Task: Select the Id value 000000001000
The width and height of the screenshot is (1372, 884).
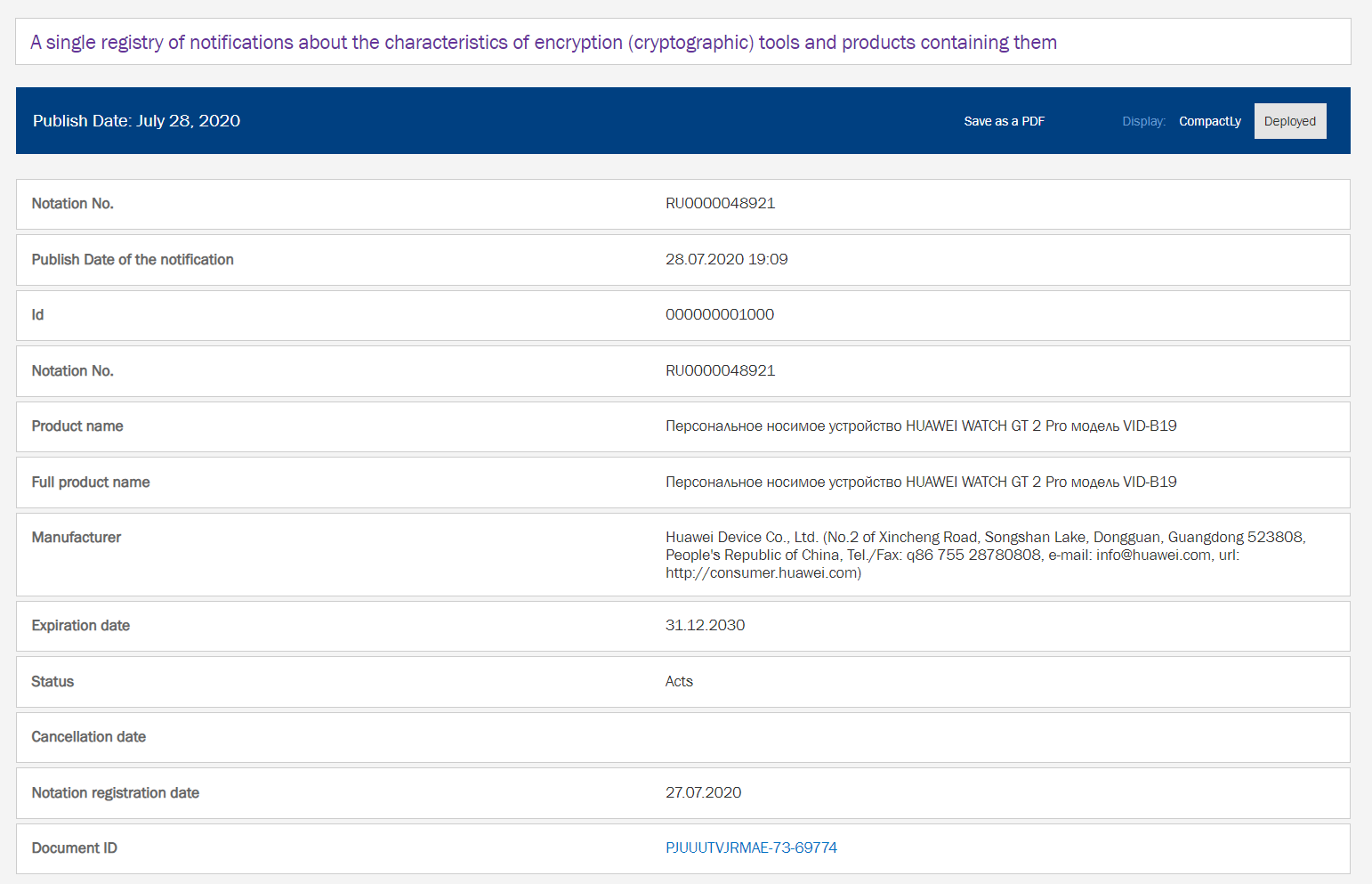Action: (x=720, y=314)
